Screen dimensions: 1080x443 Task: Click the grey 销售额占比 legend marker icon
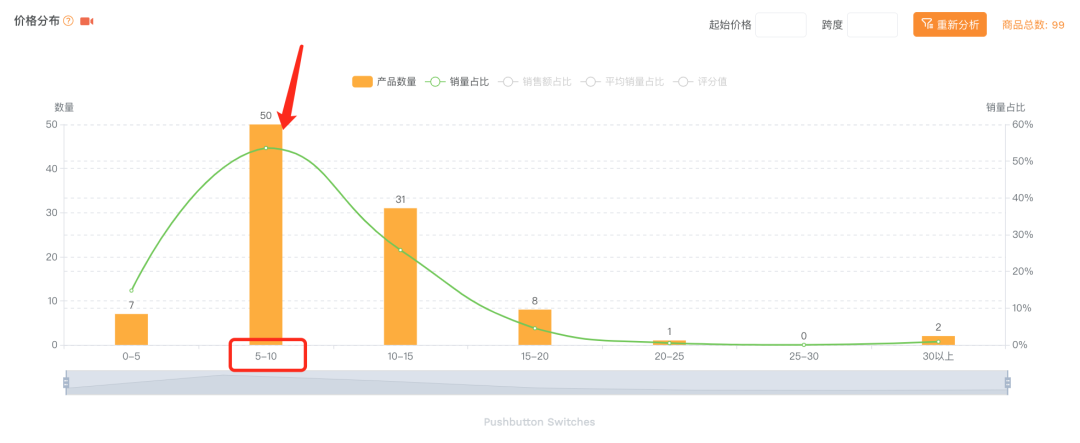pos(508,82)
